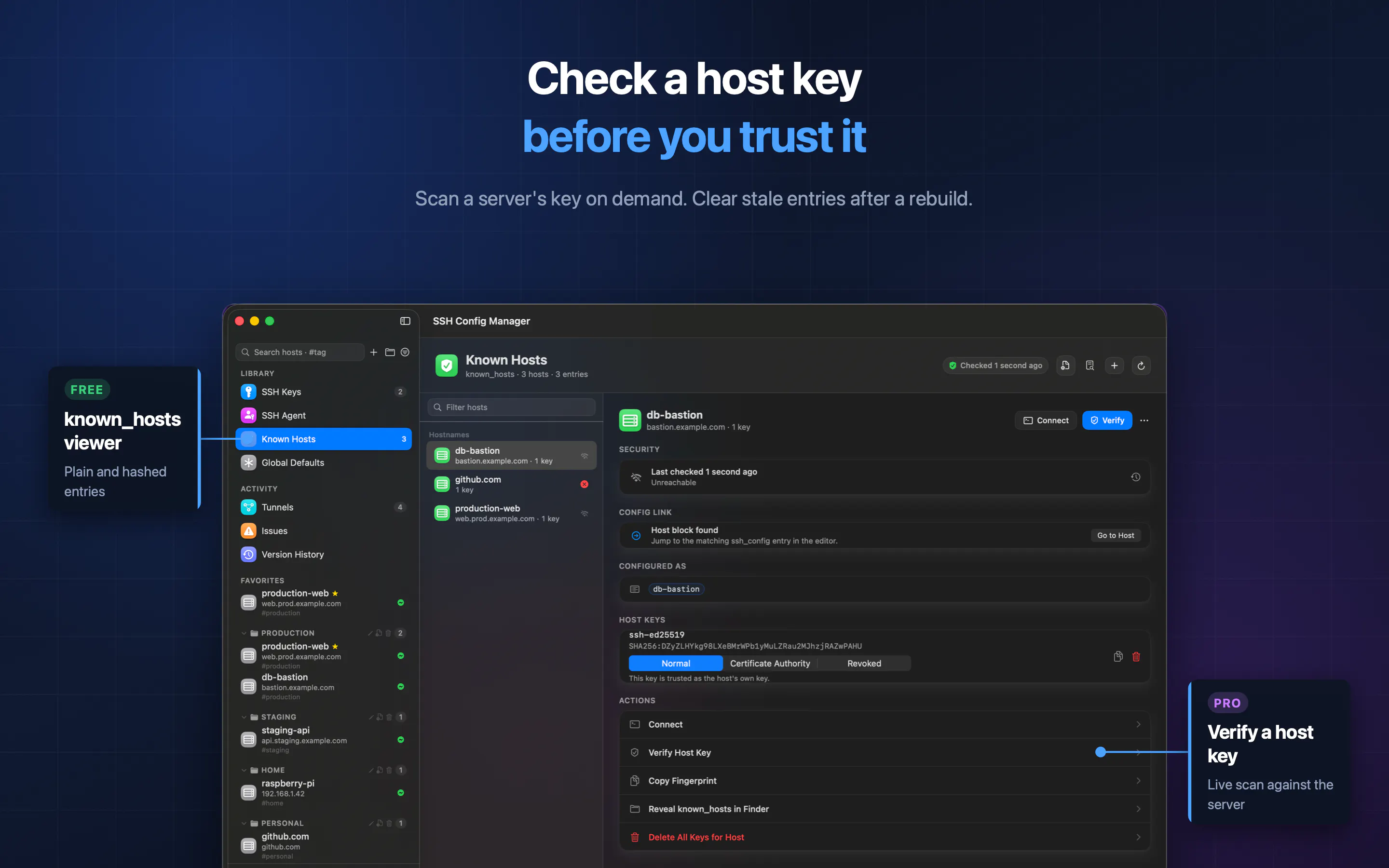Image resolution: width=1389 pixels, height=868 pixels.
Task: Click the db-bastion server icon in detail header
Action: (630, 420)
